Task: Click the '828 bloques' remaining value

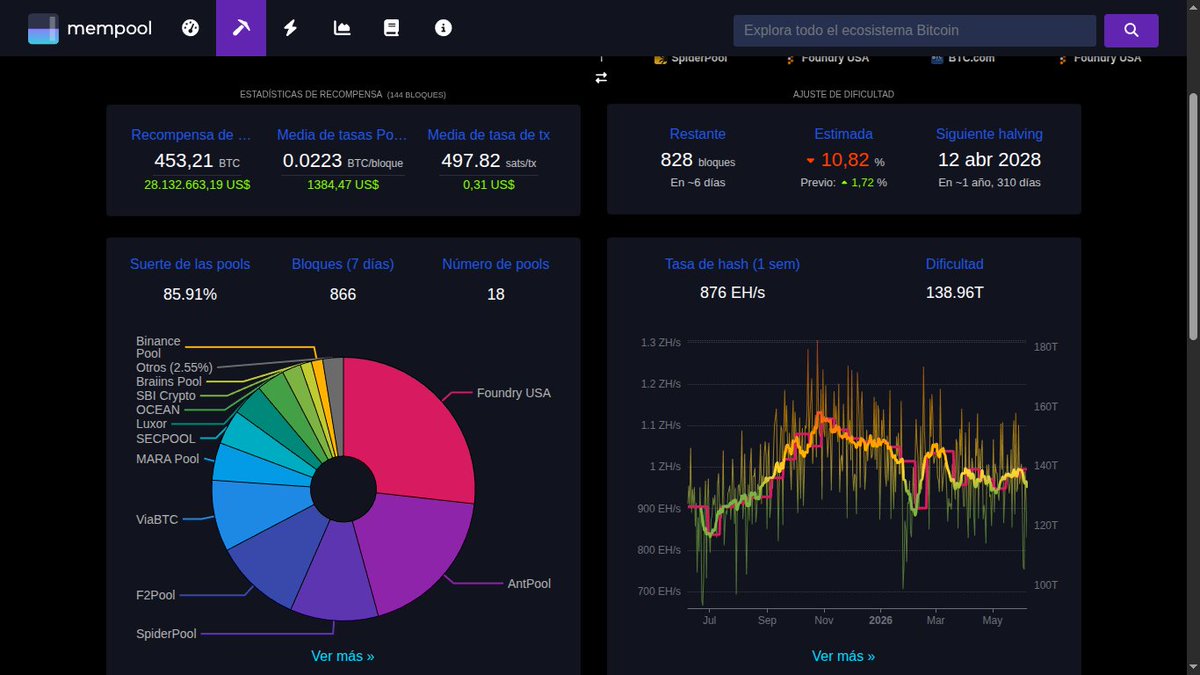Action: pos(698,160)
